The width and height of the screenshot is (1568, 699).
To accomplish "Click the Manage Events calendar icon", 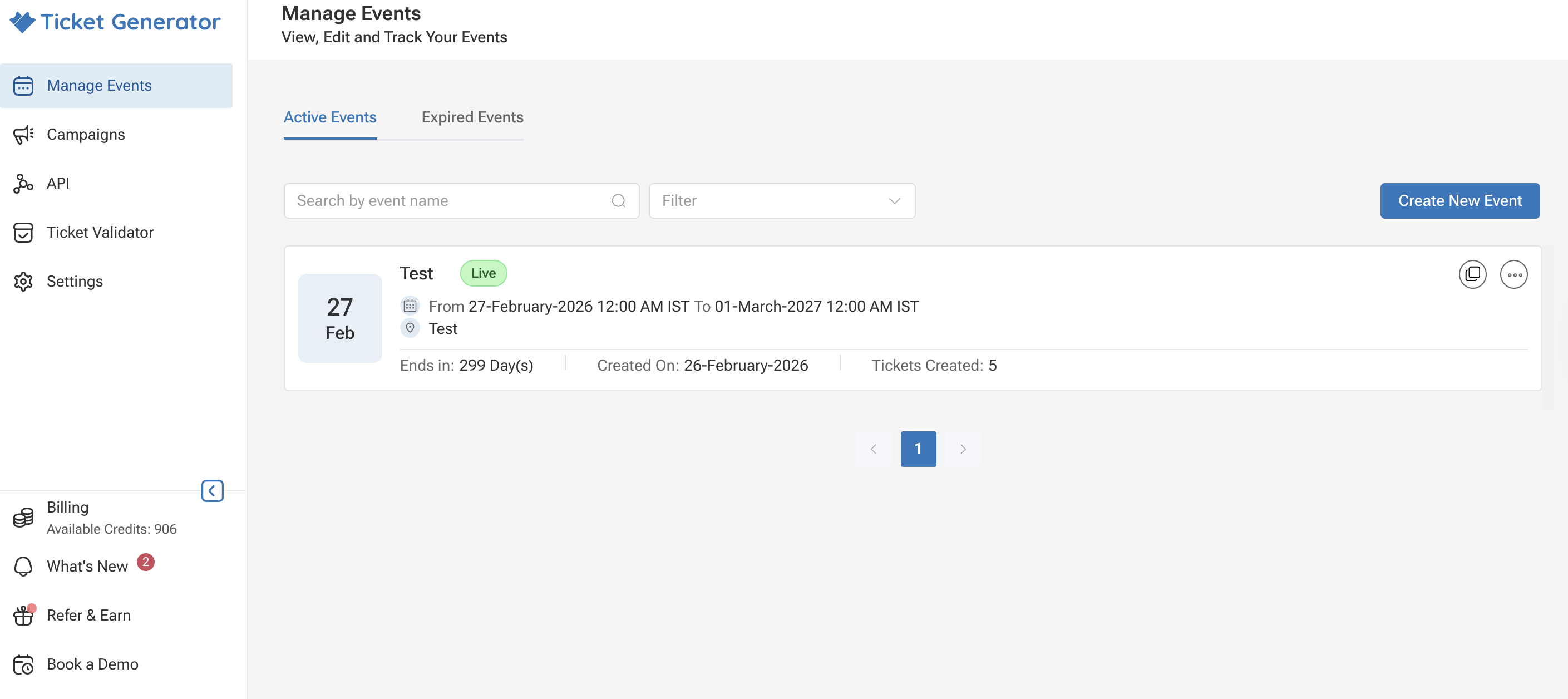I will [x=23, y=85].
